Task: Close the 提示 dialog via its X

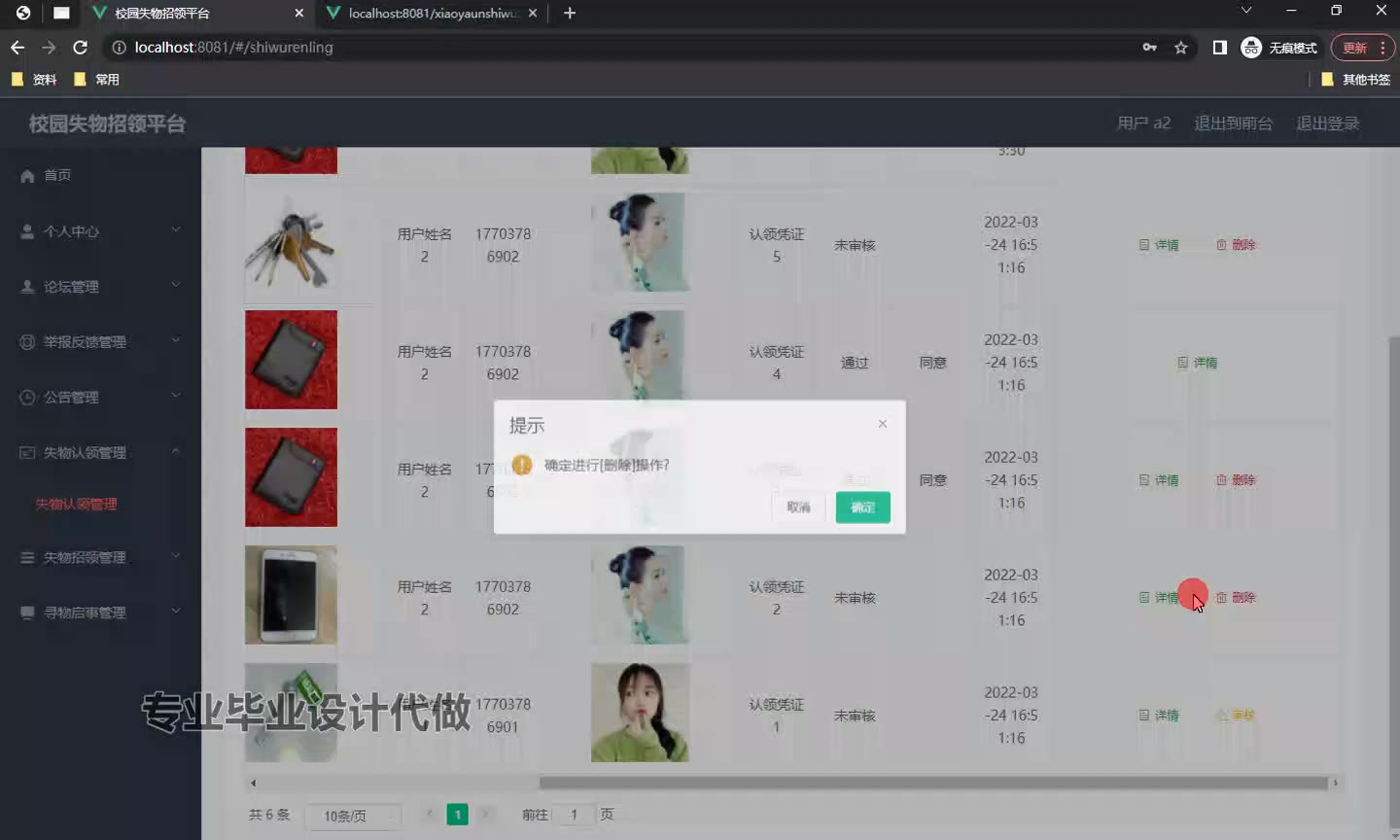Action: tap(882, 424)
